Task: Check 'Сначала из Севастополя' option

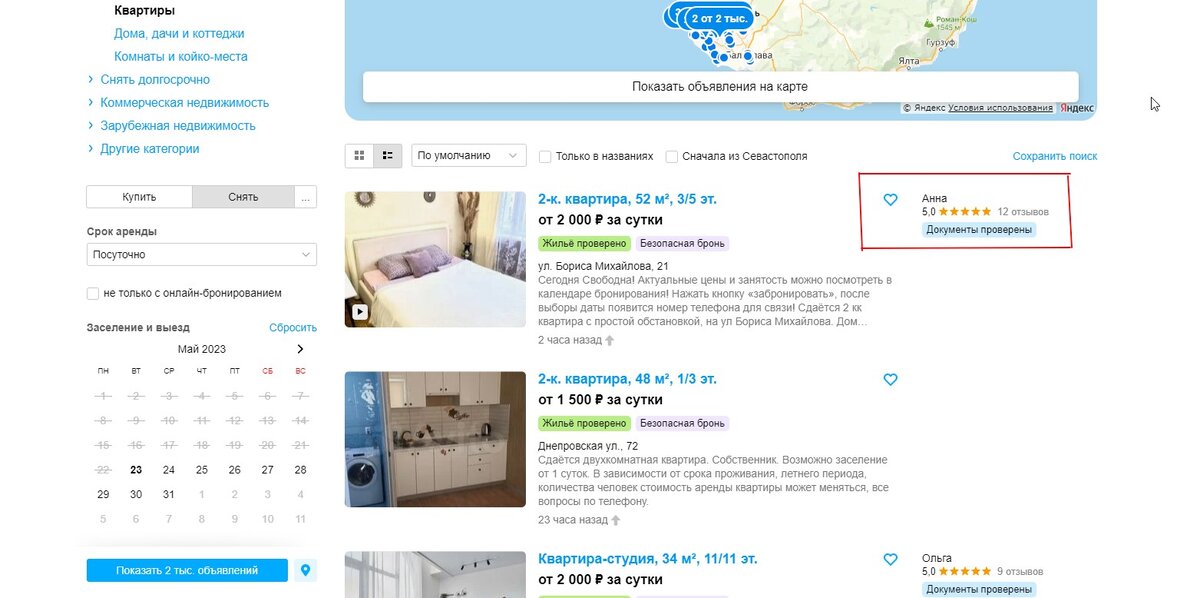Action: [672, 156]
